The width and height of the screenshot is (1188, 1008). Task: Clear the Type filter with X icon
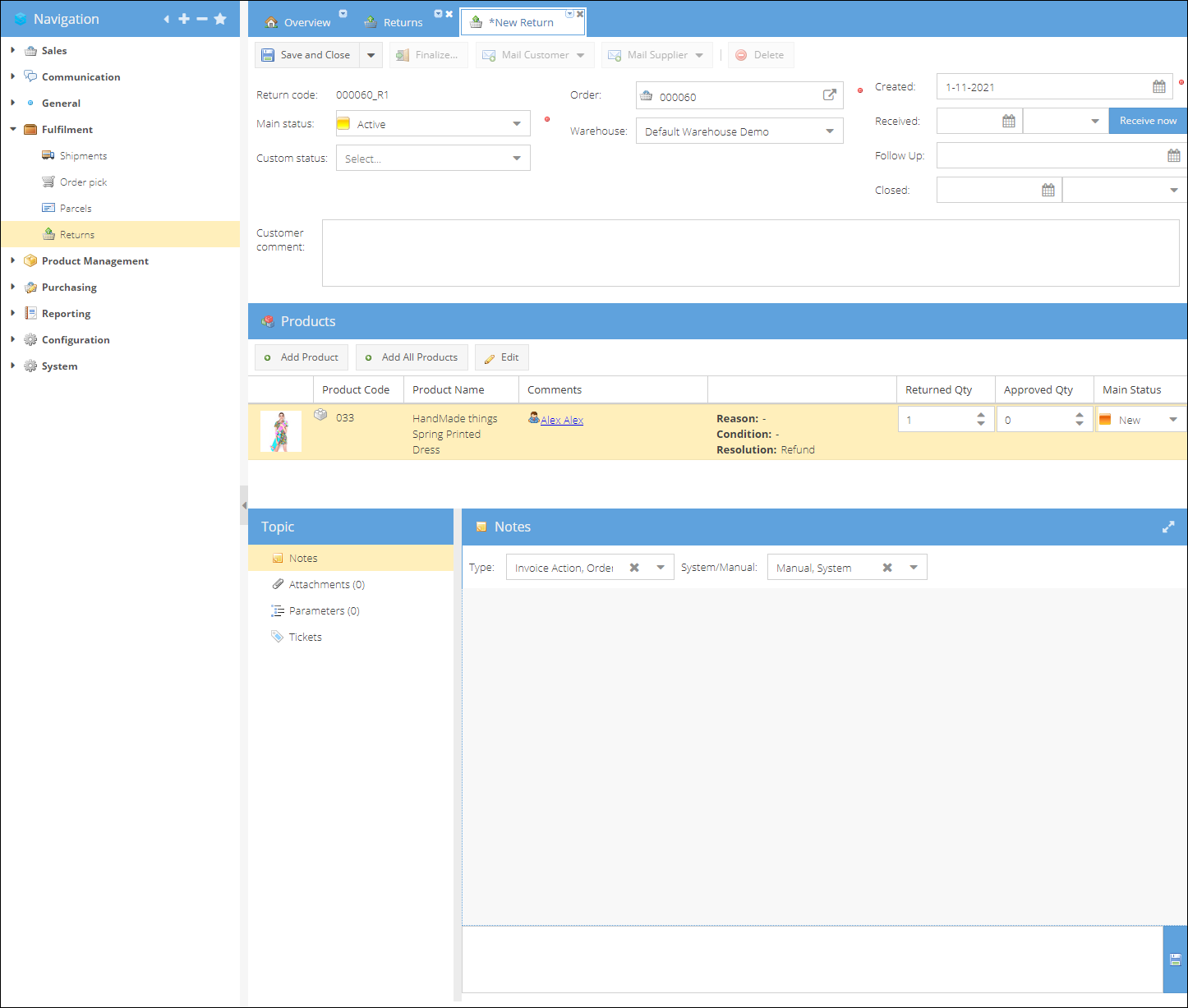(634, 568)
